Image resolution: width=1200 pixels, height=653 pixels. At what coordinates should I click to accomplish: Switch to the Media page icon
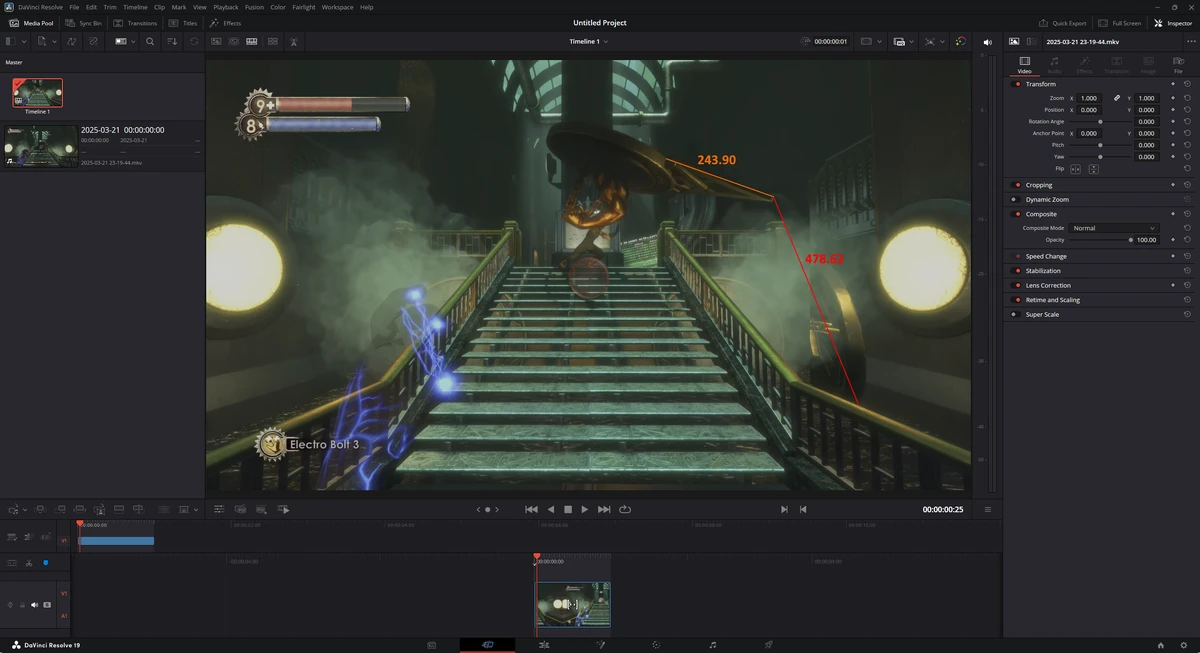point(432,645)
